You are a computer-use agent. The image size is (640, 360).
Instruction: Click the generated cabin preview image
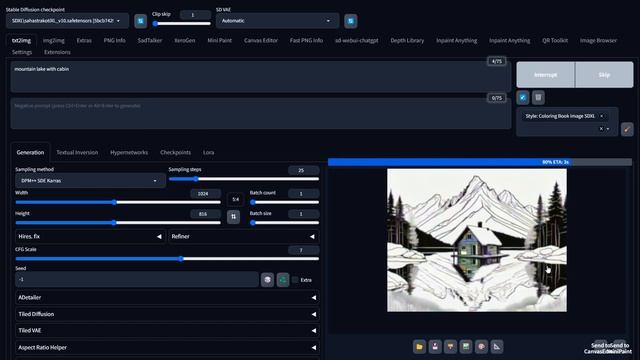point(477,240)
